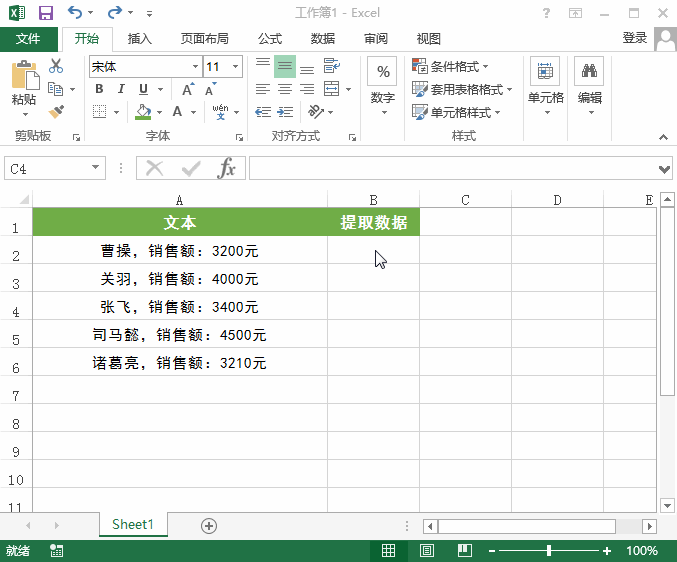Click the Wrap Text icon
This screenshot has height=562, width=677.
pyautogui.click(x=331, y=67)
